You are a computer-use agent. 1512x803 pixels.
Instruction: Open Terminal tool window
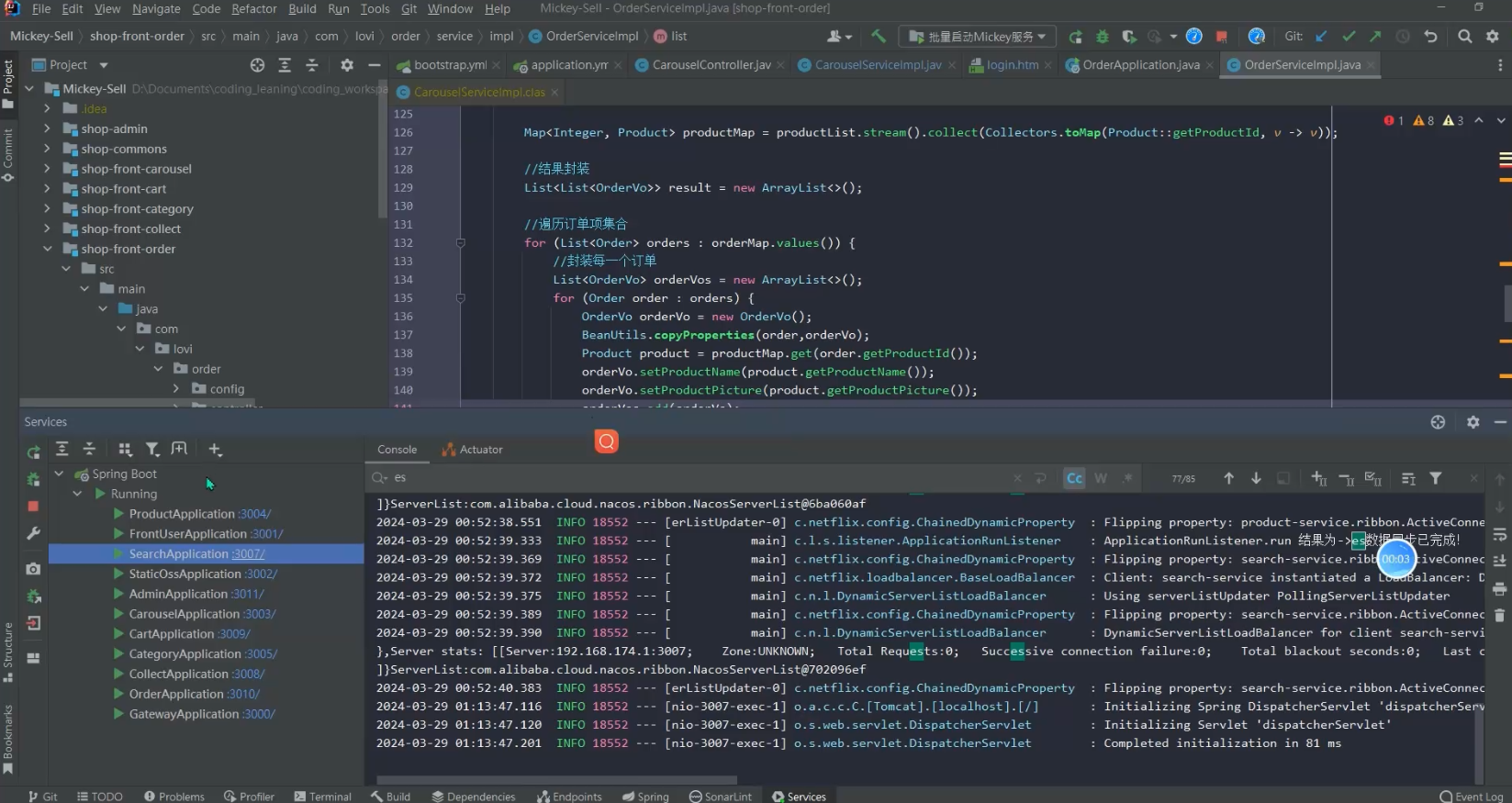(322, 796)
